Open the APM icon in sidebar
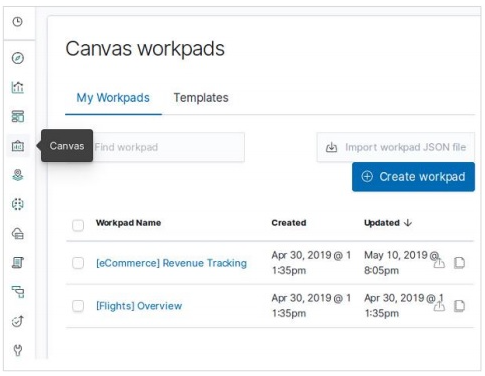 (x=18, y=292)
